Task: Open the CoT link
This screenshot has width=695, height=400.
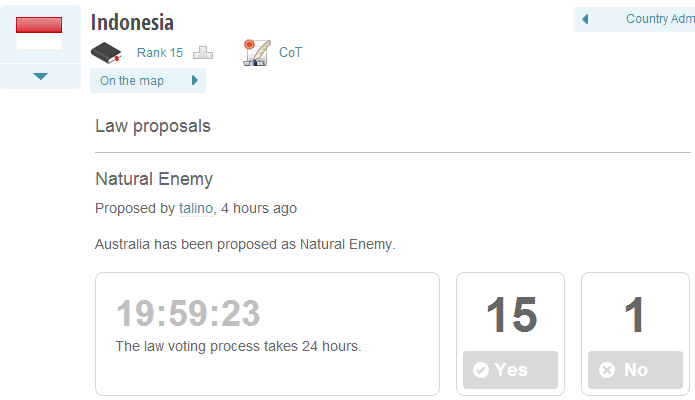Action: tap(290, 53)
